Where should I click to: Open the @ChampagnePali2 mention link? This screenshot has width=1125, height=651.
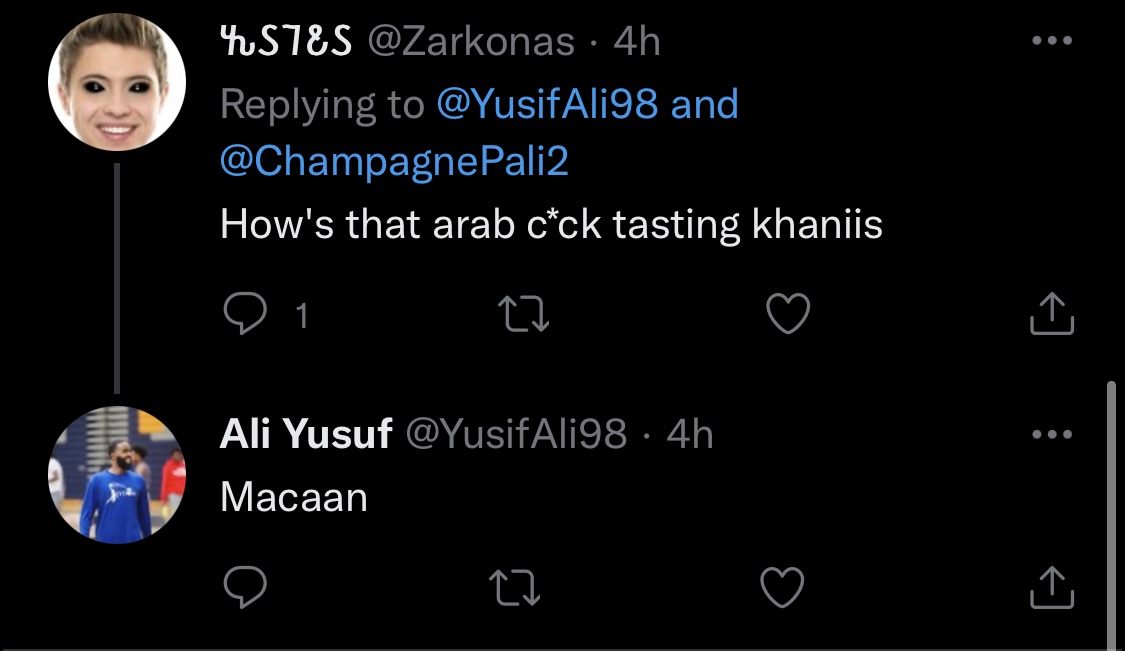point(394,161)
